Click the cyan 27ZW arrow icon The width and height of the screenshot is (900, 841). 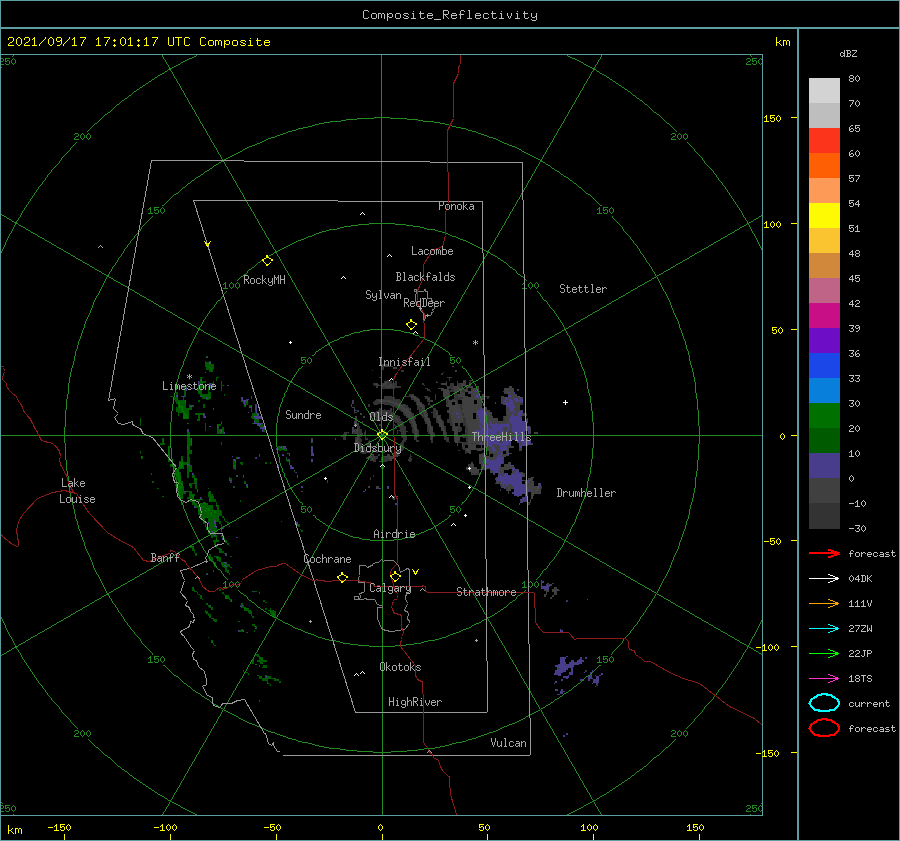[x=824, y=629]
